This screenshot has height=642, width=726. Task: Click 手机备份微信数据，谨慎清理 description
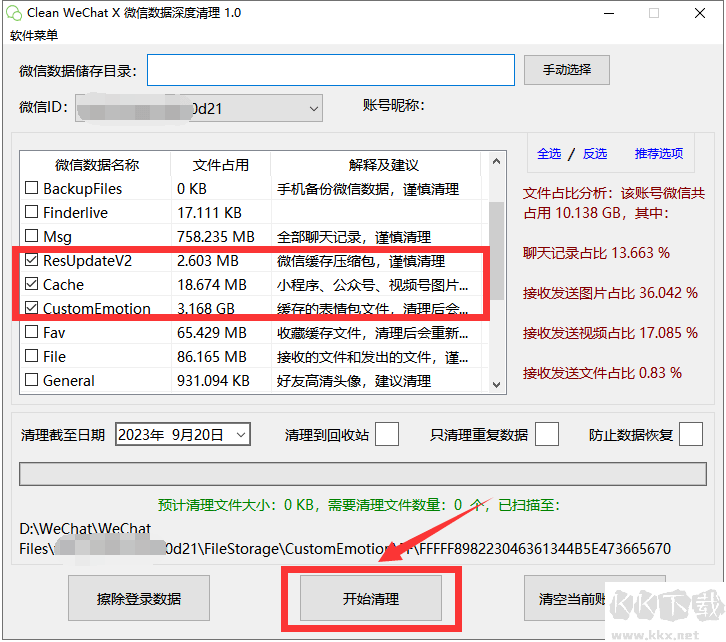tap(368, 189)
